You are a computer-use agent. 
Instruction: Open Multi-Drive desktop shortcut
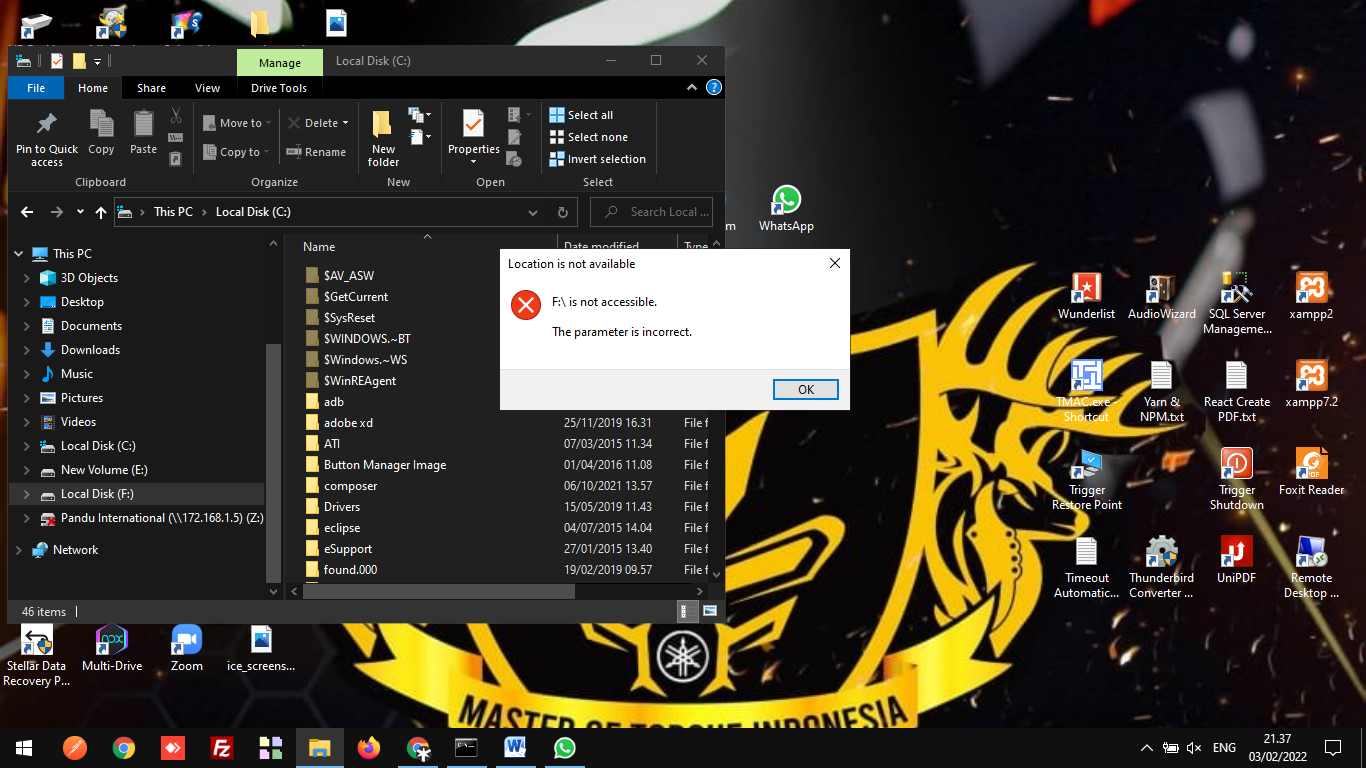(x=112, y=648)
